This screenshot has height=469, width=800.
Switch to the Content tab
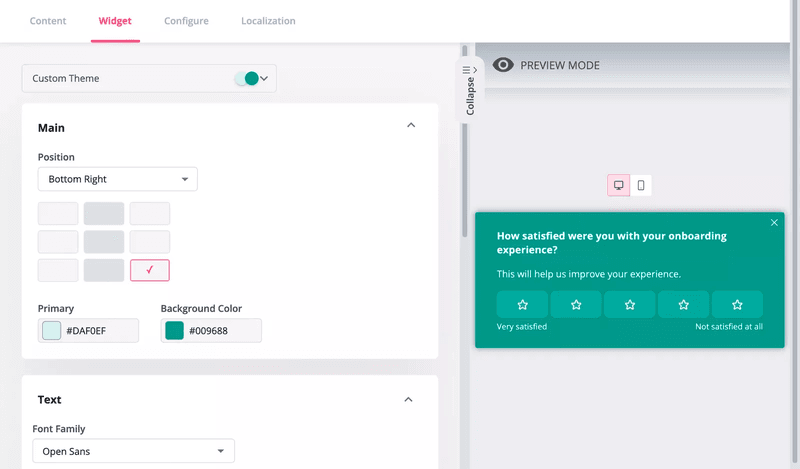point(48,21)
